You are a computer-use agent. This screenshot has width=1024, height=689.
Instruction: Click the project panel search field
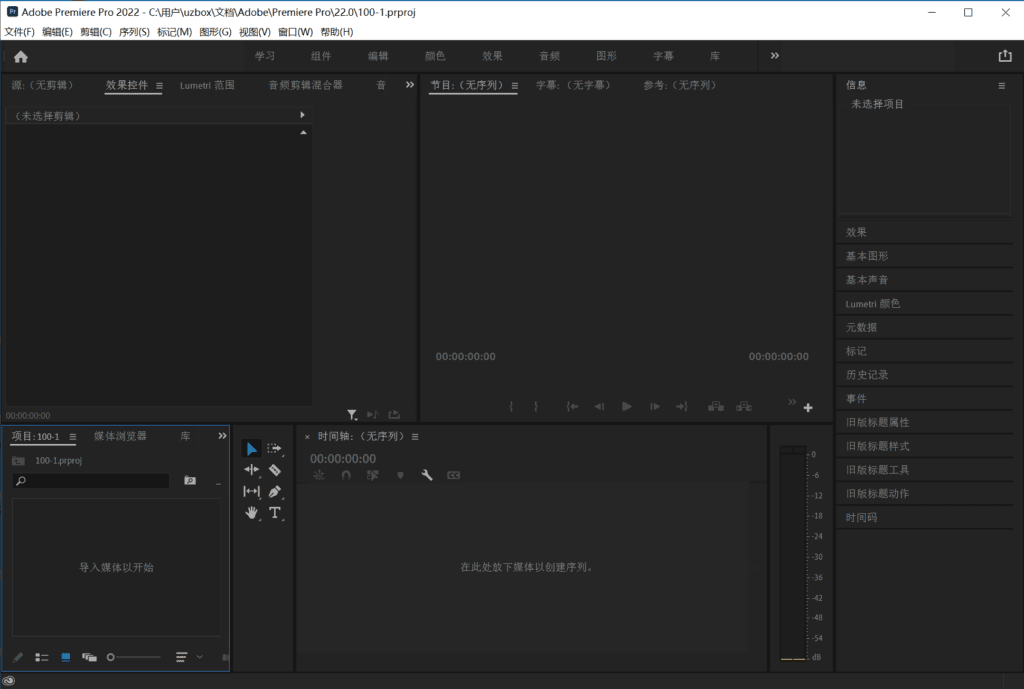[96, 481]
